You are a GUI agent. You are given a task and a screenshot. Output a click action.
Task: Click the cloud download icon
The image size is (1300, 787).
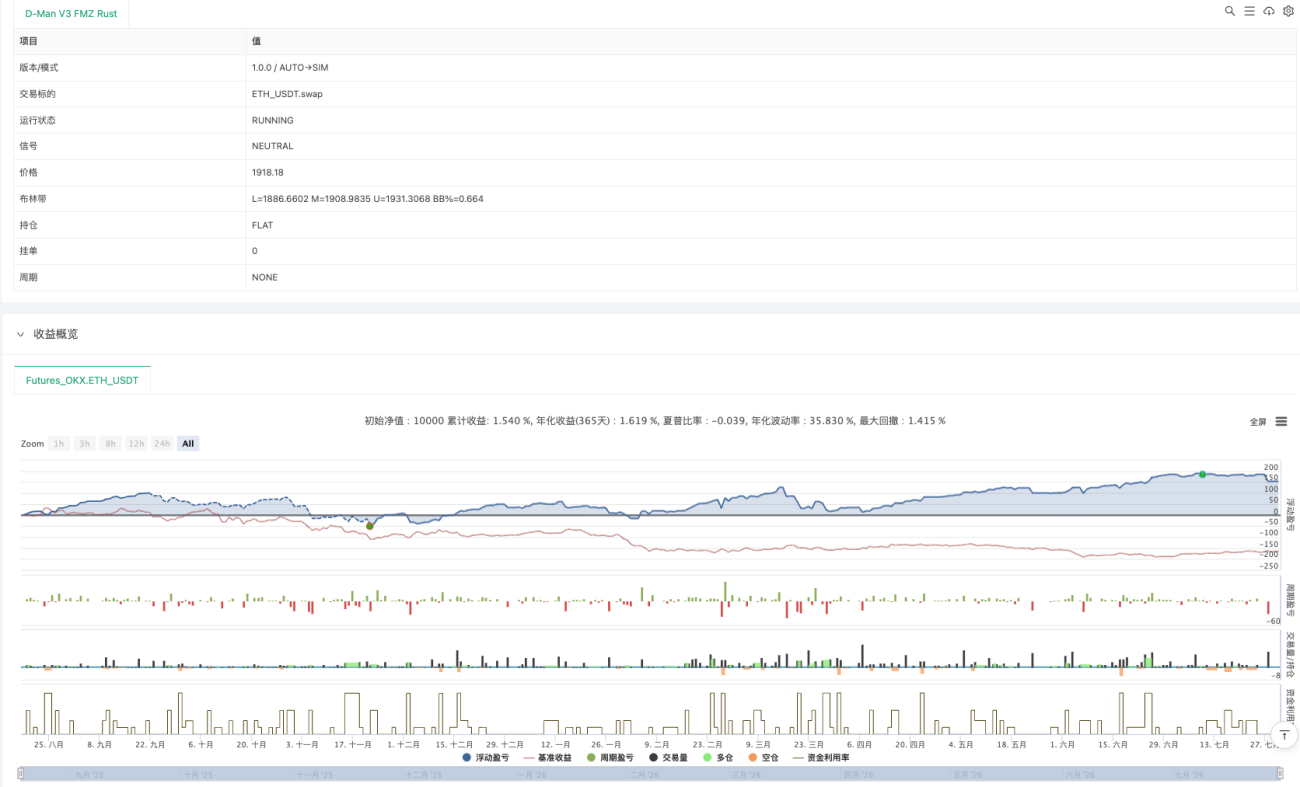tap(1269, 11)
